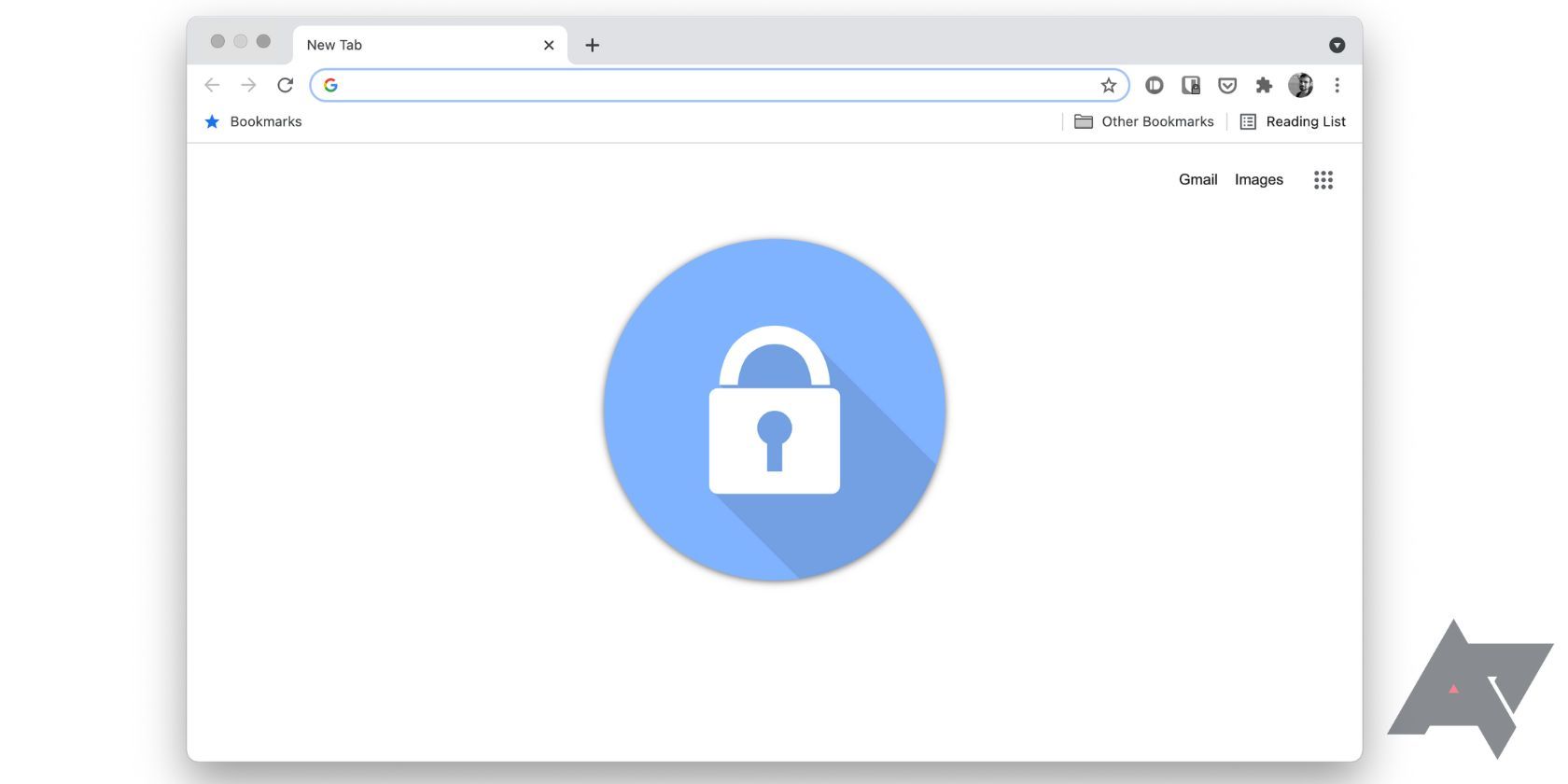
Task: Open the Other Bookmarks folder
Action: [1144, 121]
